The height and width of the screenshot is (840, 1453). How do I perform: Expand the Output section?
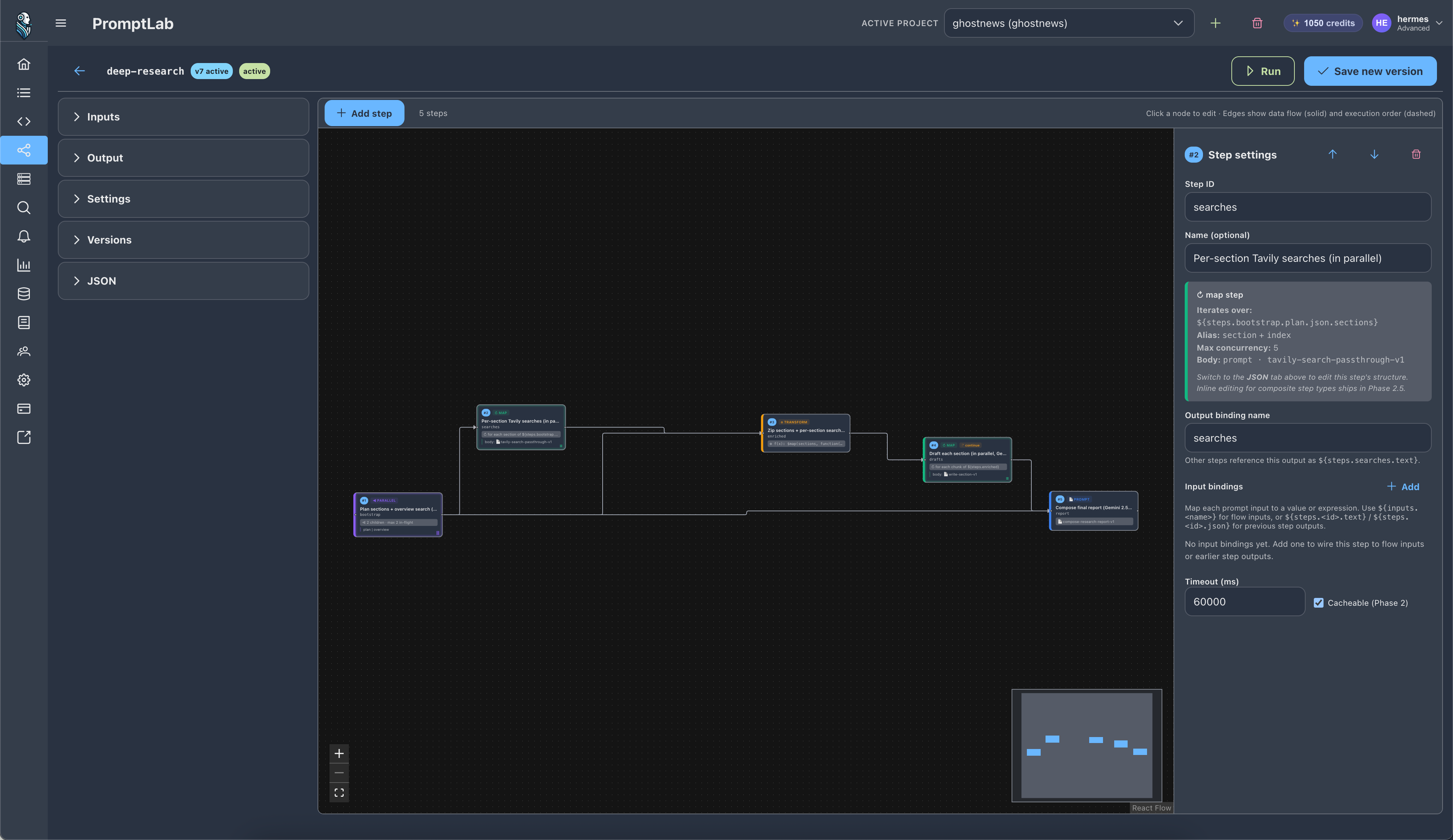click(183, 158)
